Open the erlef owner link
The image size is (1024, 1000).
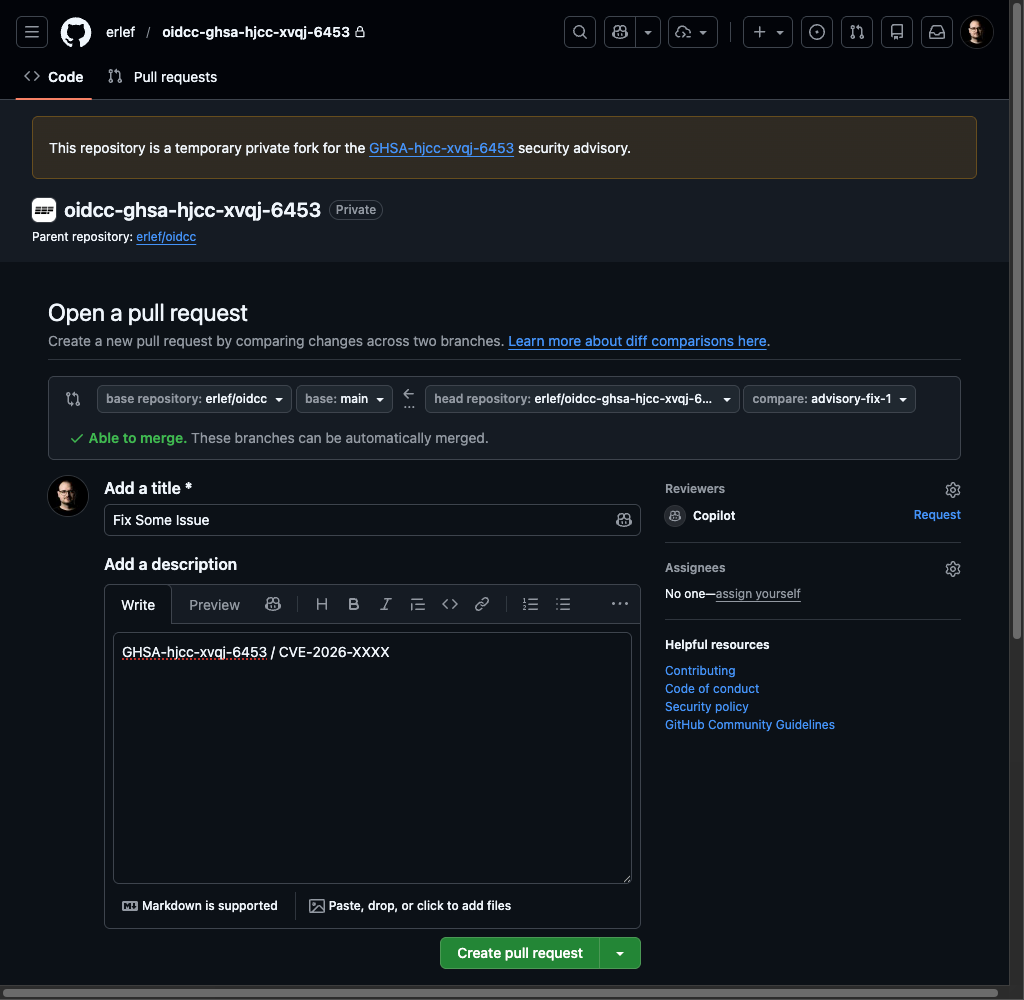(120, 32)
